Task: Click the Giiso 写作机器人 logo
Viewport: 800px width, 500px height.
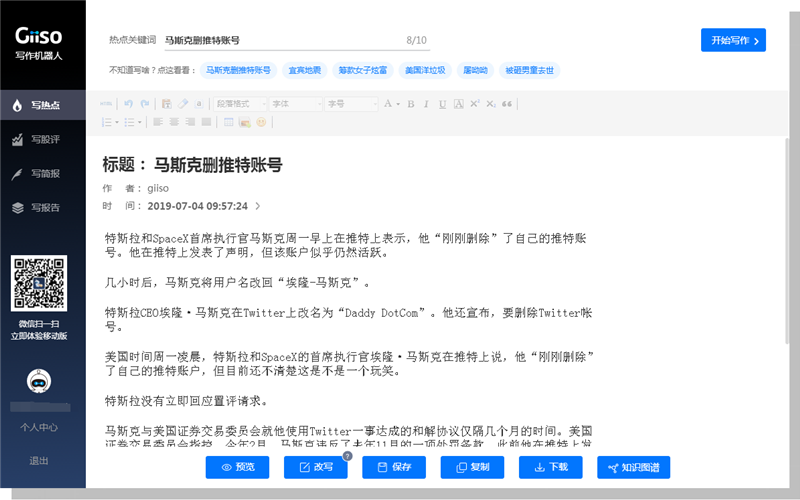Action: click(x=39, y=43)
